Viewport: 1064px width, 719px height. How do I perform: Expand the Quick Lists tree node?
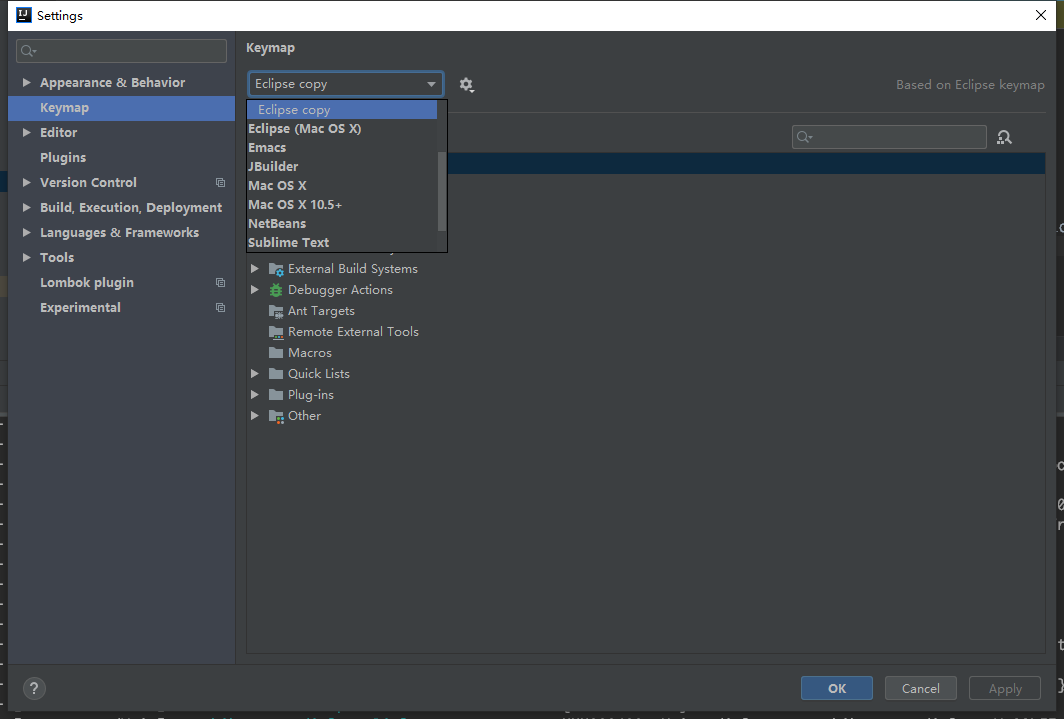point(255,374)
